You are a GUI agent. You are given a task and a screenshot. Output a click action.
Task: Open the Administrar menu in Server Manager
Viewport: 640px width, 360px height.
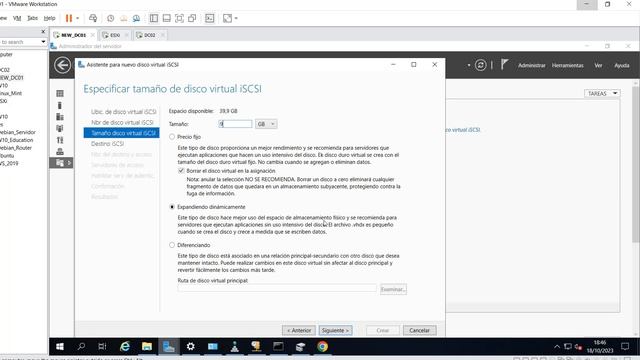point(531,65)
